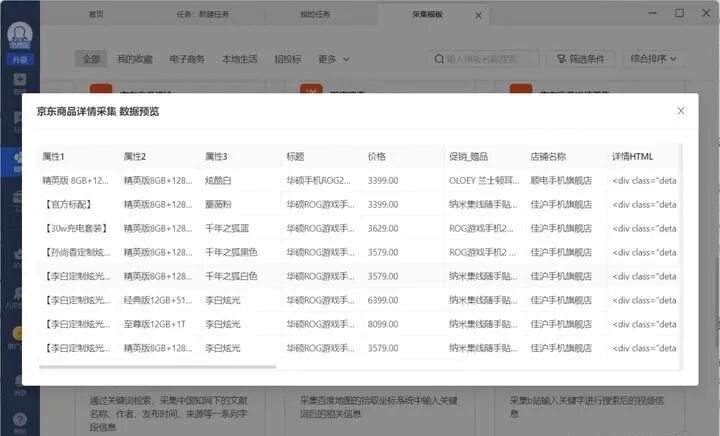
Task: Click the 筛选条件 filter button
Action: click(x=580, y=59)
